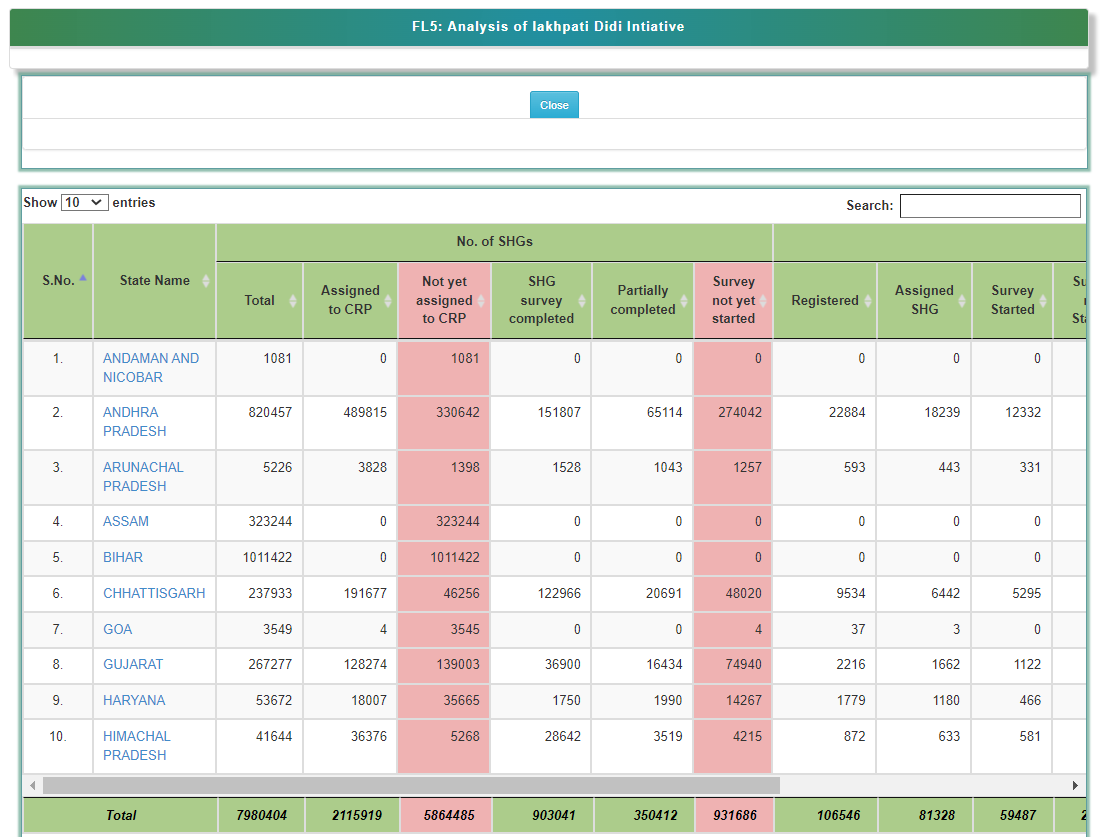Toggle sorting on Not yet assigned to CRP
The image size is (1113, 837).
480,300
